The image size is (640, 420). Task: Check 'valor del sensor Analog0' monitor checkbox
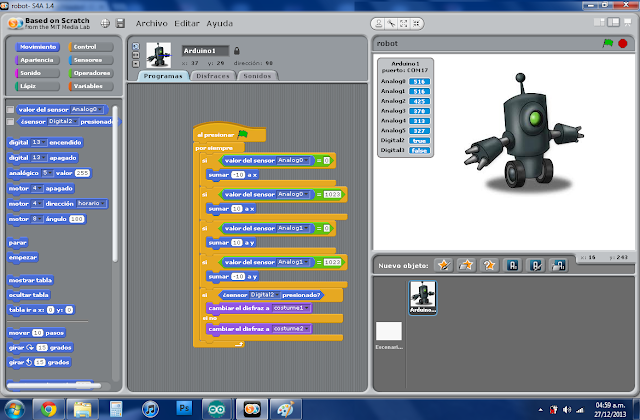point(10,109)
